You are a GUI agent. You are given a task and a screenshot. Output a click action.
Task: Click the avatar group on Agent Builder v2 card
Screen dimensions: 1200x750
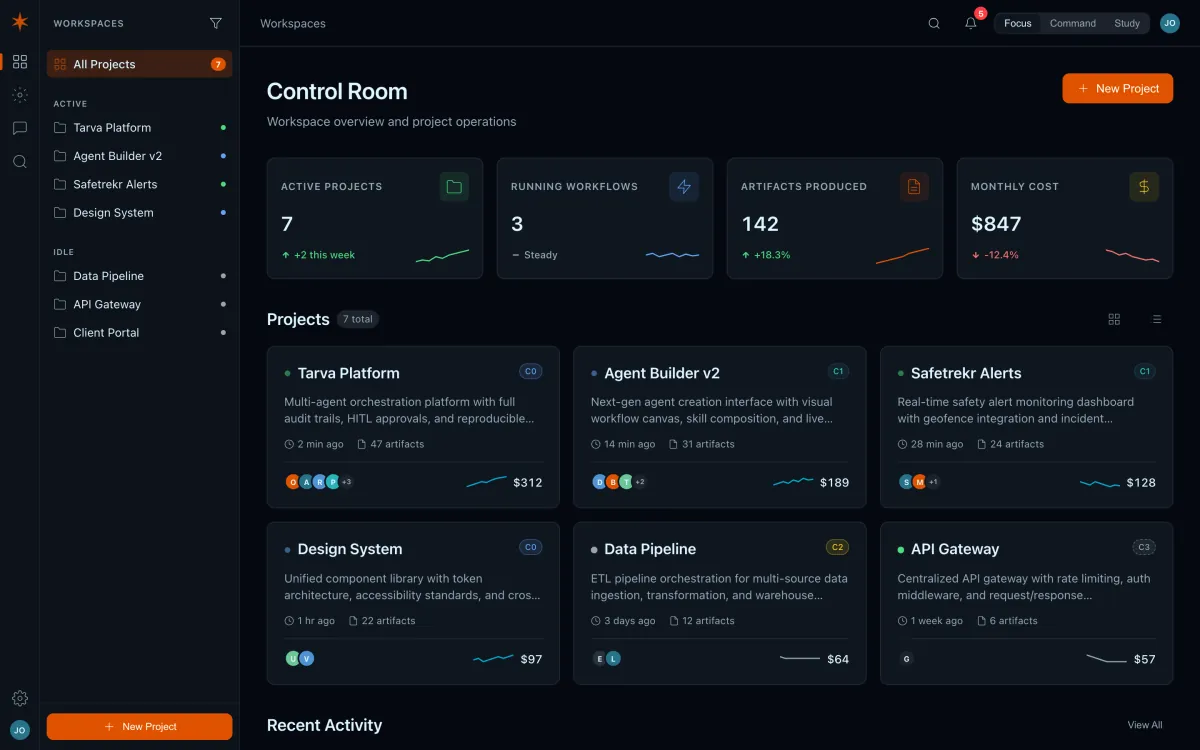619,482
